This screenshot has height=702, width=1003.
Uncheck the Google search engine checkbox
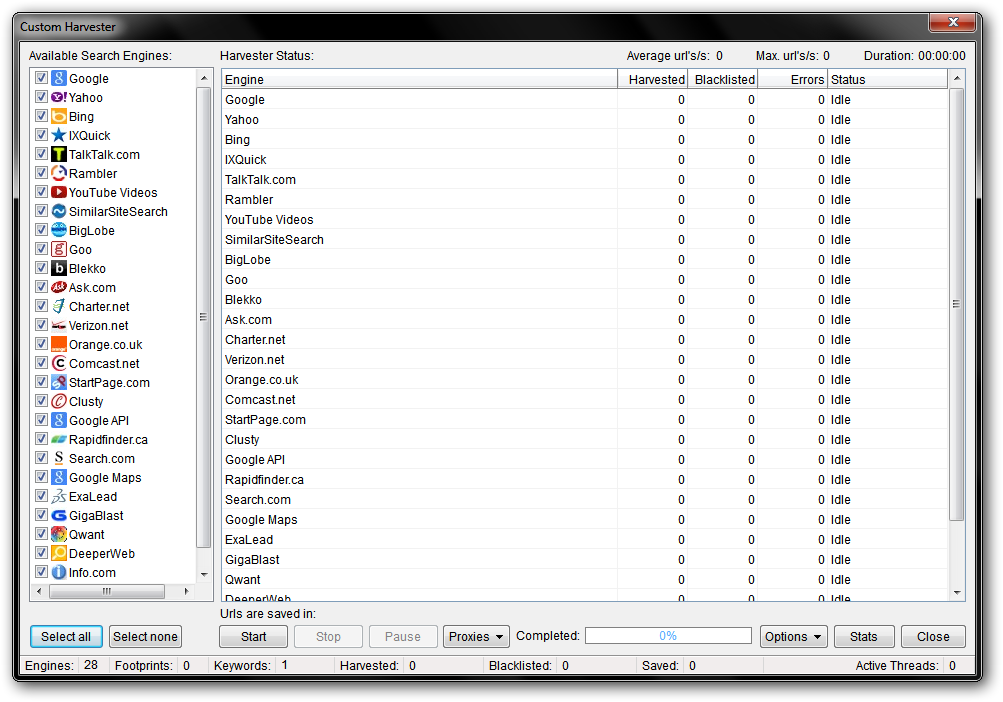point(42,78)
